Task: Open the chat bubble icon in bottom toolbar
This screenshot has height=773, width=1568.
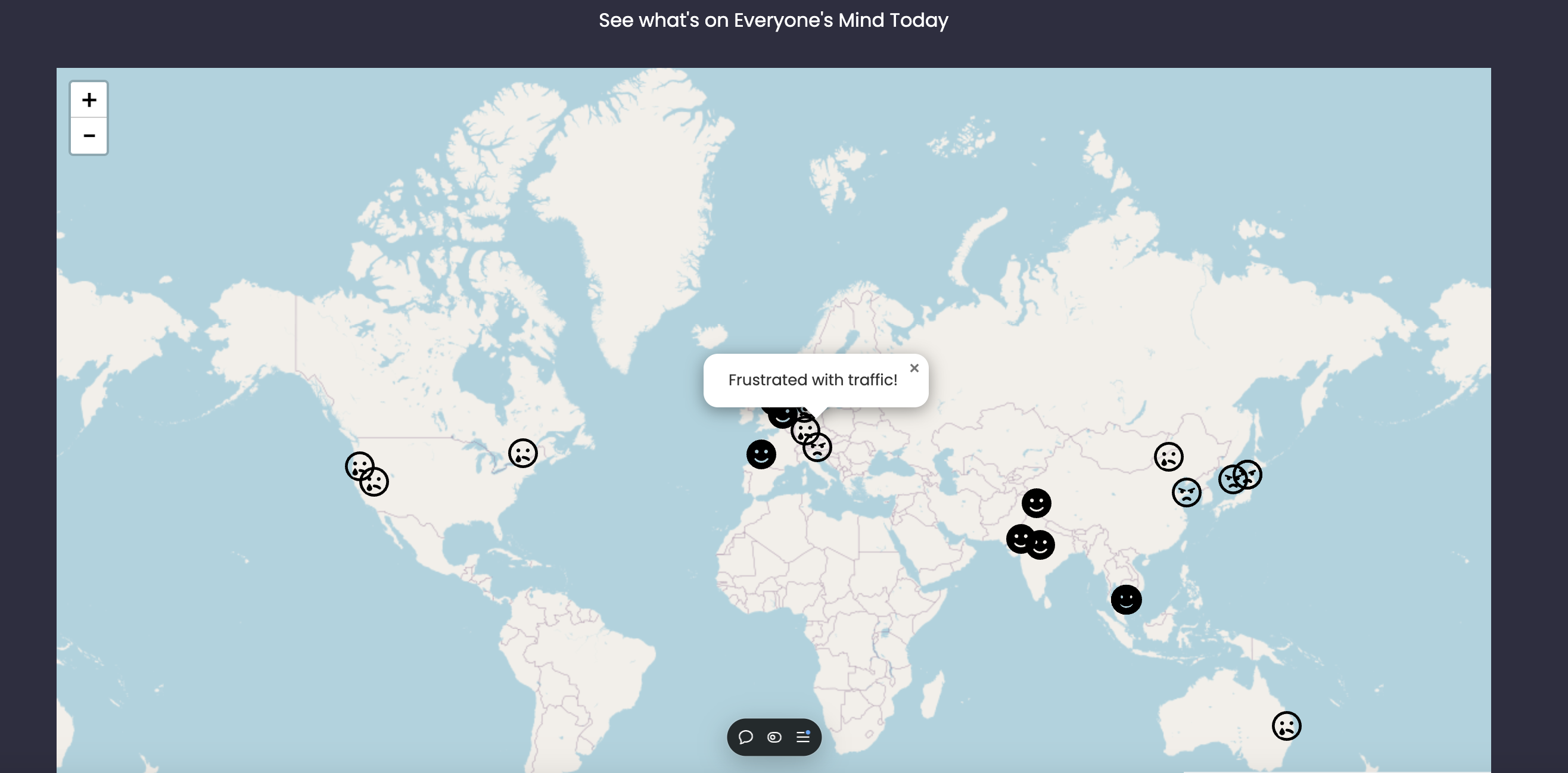Action: [746, 737]
